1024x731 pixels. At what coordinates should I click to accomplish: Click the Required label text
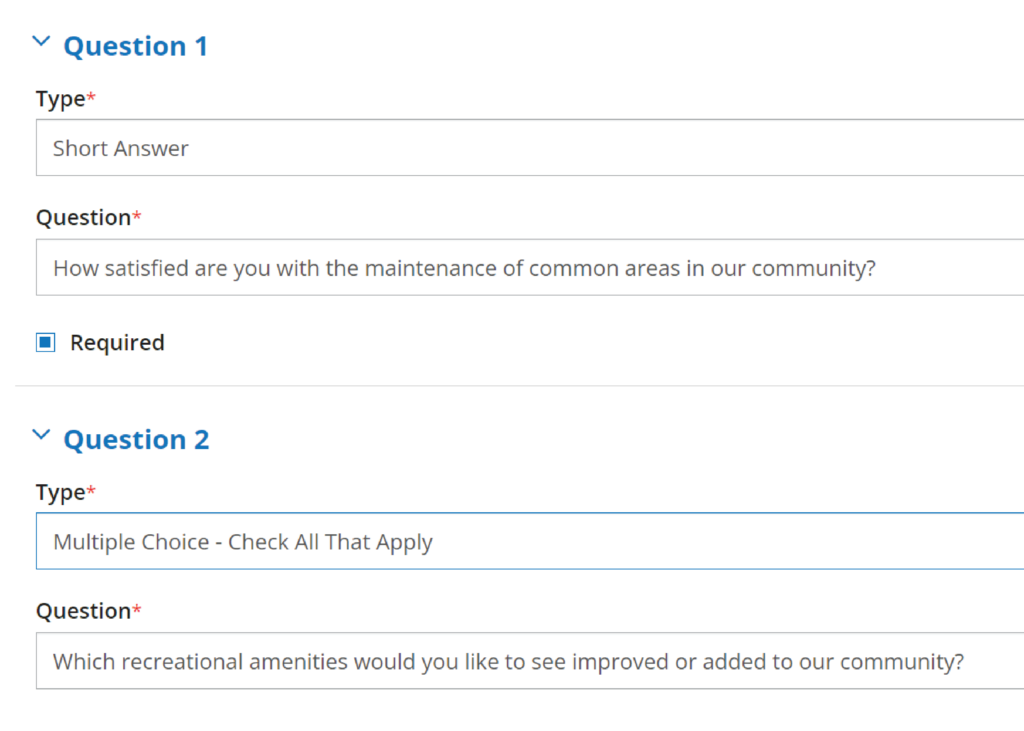118,342
